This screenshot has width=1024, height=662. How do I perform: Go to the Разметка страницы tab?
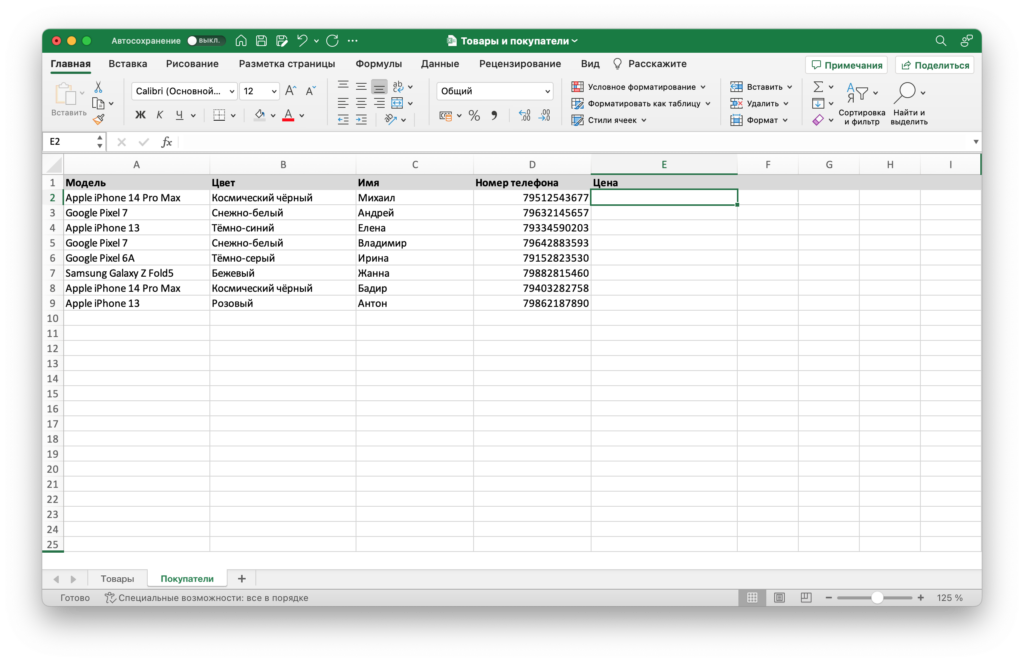[287, 64]
